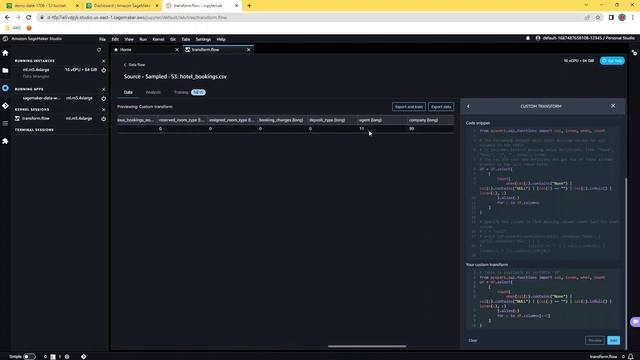640x360 pixels.
Task: Open the Settings menu
Action: (x=203, y=39)
